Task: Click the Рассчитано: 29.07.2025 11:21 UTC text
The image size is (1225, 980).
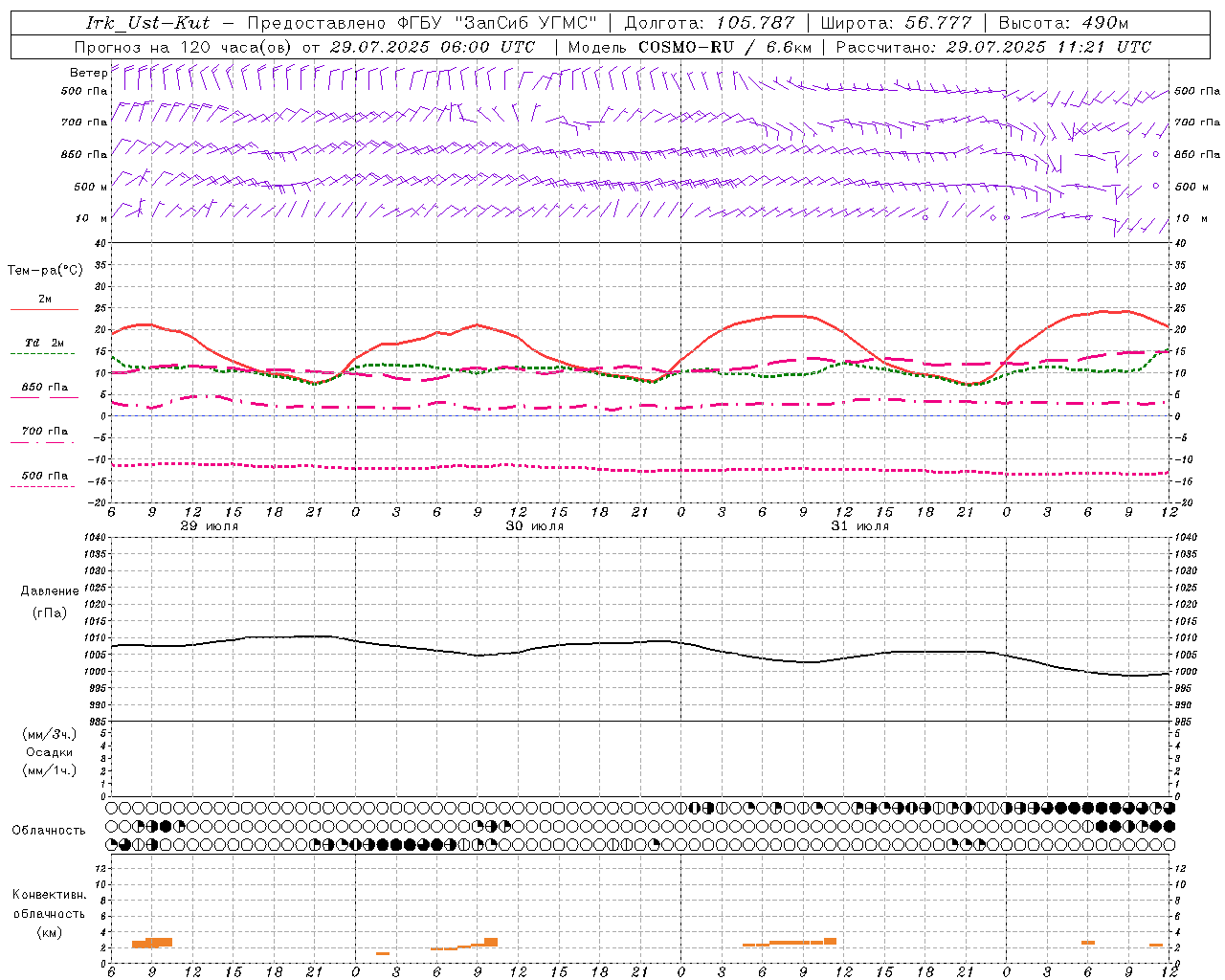Action: [994, 47]
